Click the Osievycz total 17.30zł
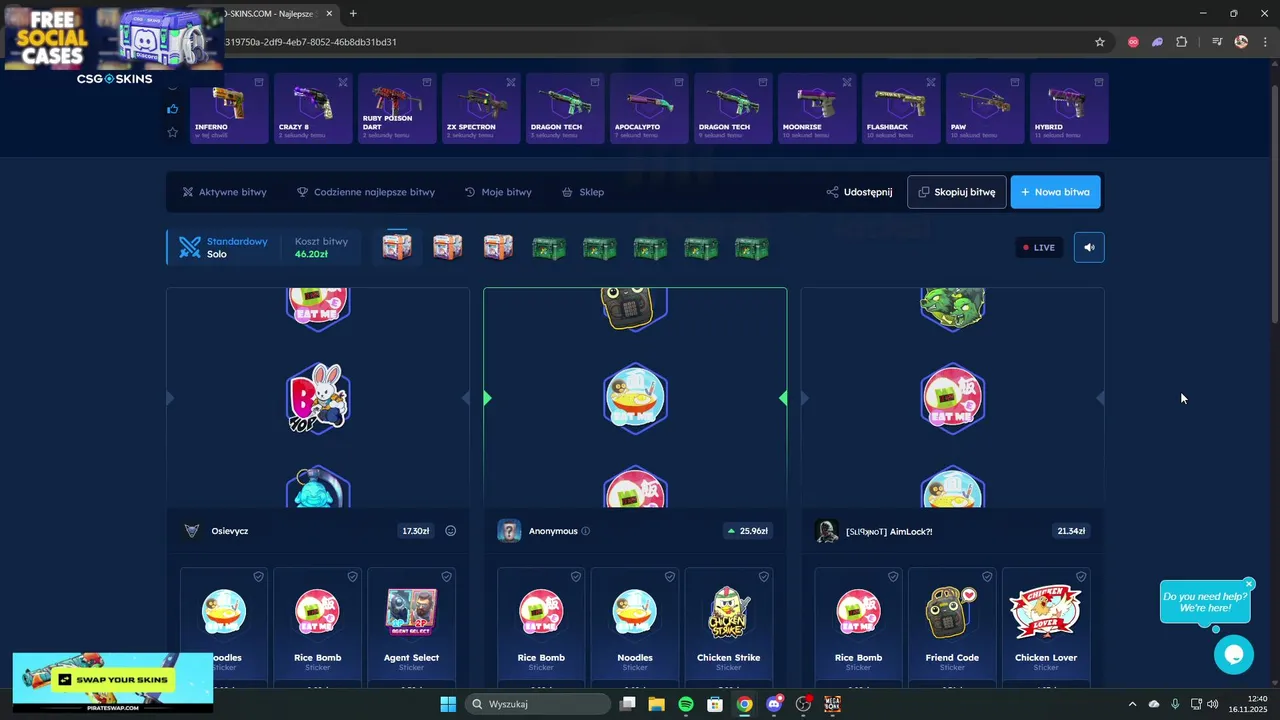Viewport: 1280px width, 720px height. coord(416,531)
